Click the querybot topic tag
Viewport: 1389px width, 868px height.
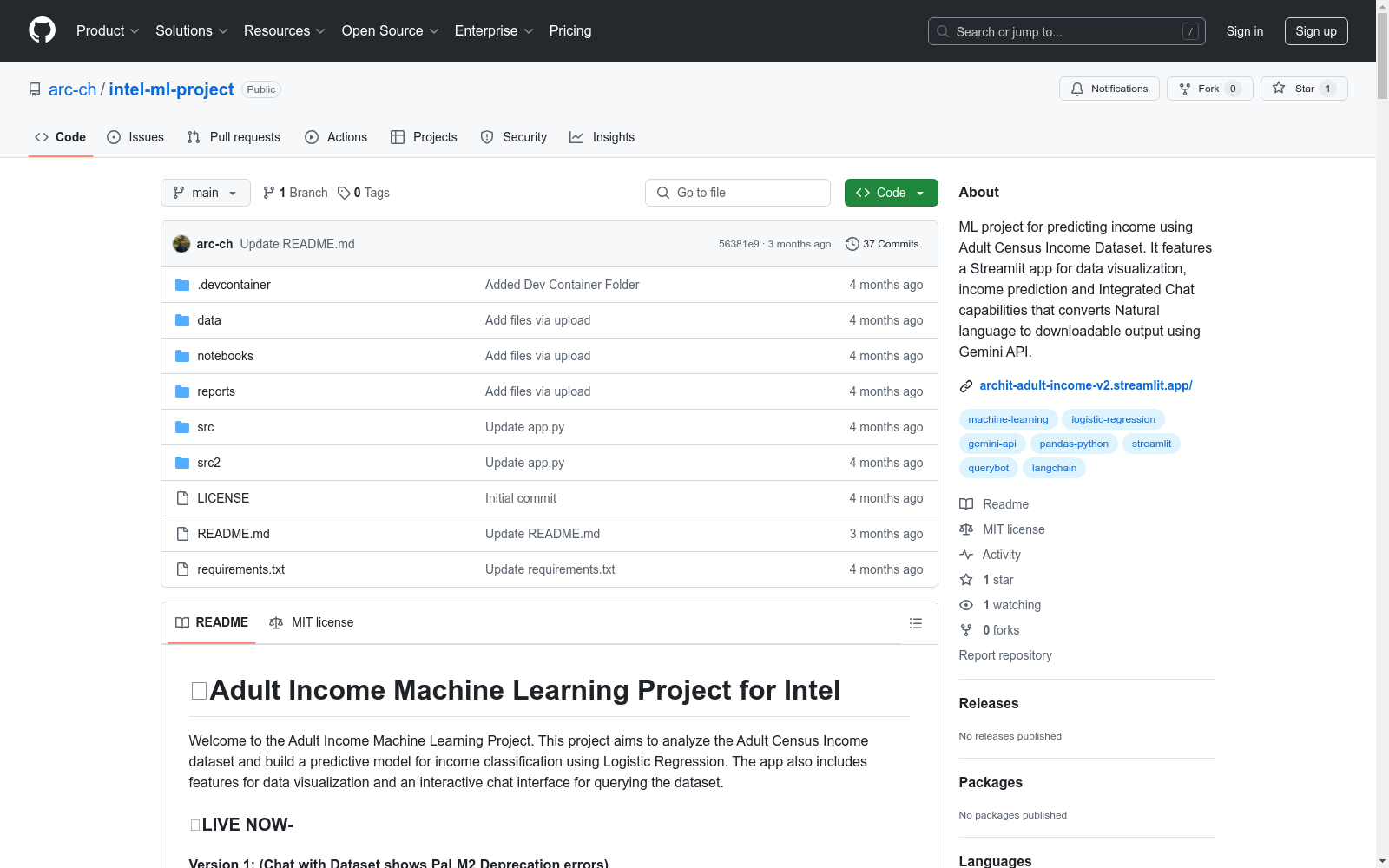click(x=989, y=468)
